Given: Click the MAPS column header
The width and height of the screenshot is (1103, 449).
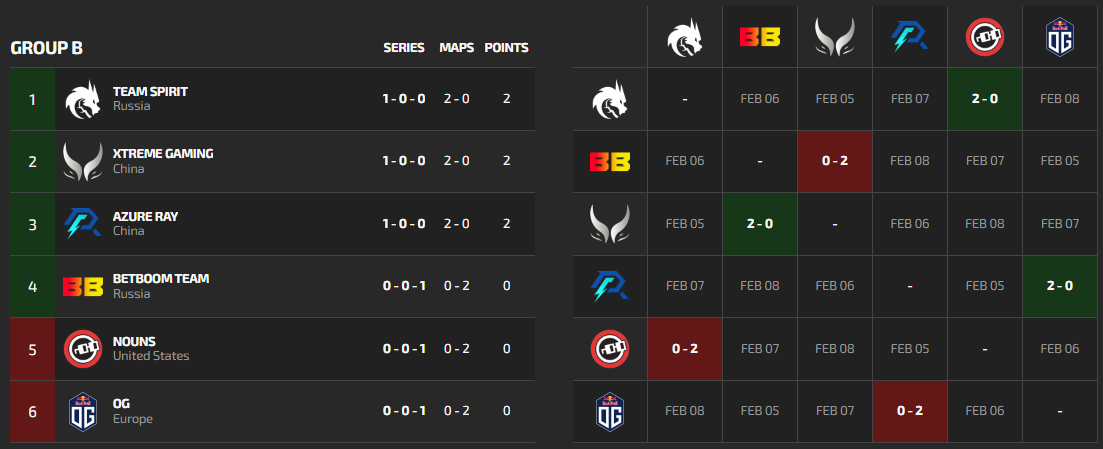Looking at the screenshot, I should 457,48.
